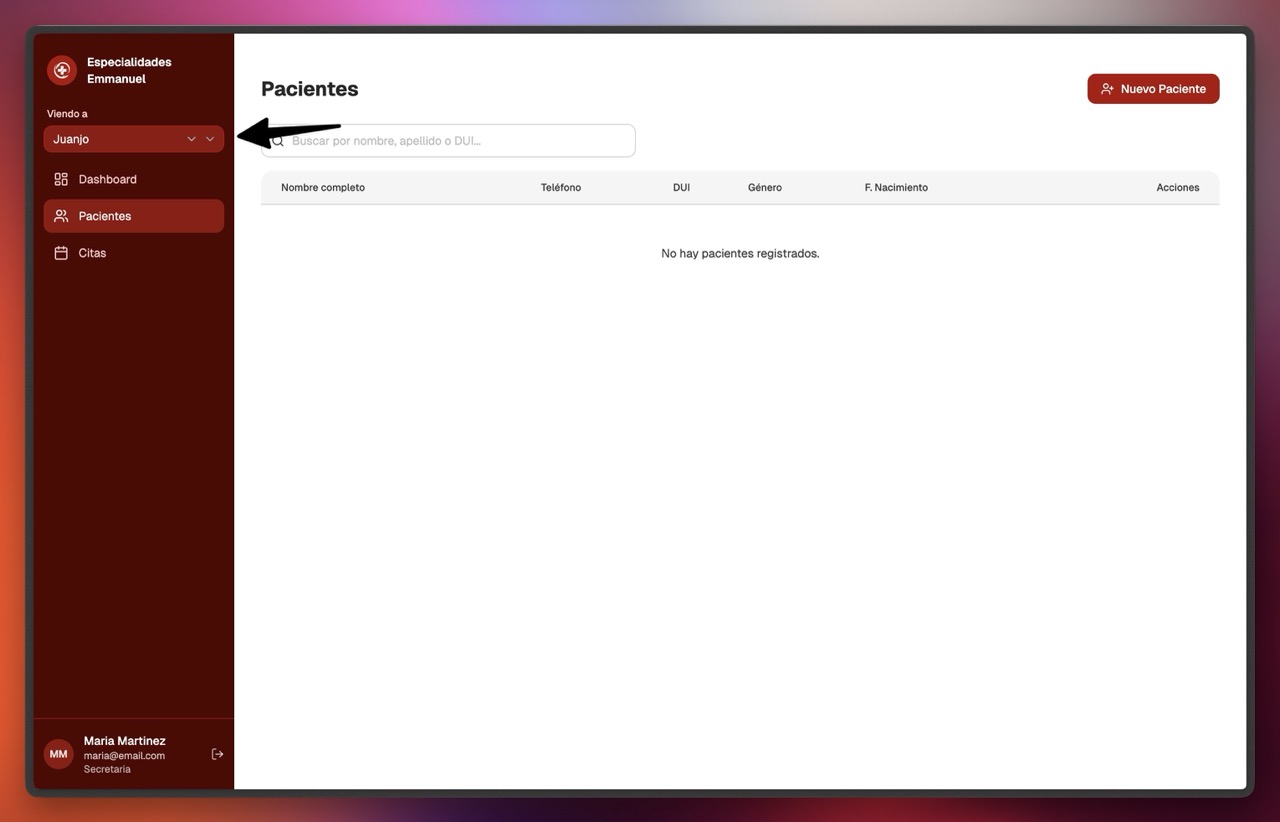
Task: Expand the inner chevron inside the Juanjo selector
Action: [191, 139]
